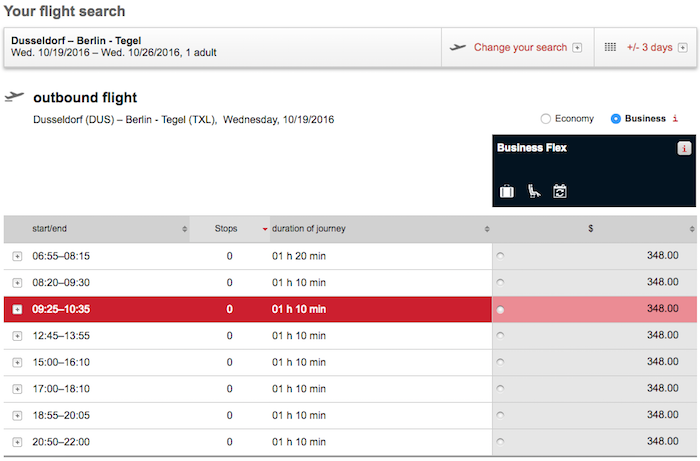Image resolution: width=700 pixels, height=461 pixels.
Task: Choose the 348.00 fare for 18:55–20:05 flight
Action: point(500,415)
